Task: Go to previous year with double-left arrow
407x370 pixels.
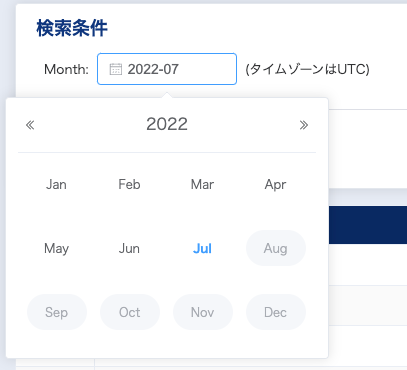Action: pyautogui.click(x=30, y=125)
